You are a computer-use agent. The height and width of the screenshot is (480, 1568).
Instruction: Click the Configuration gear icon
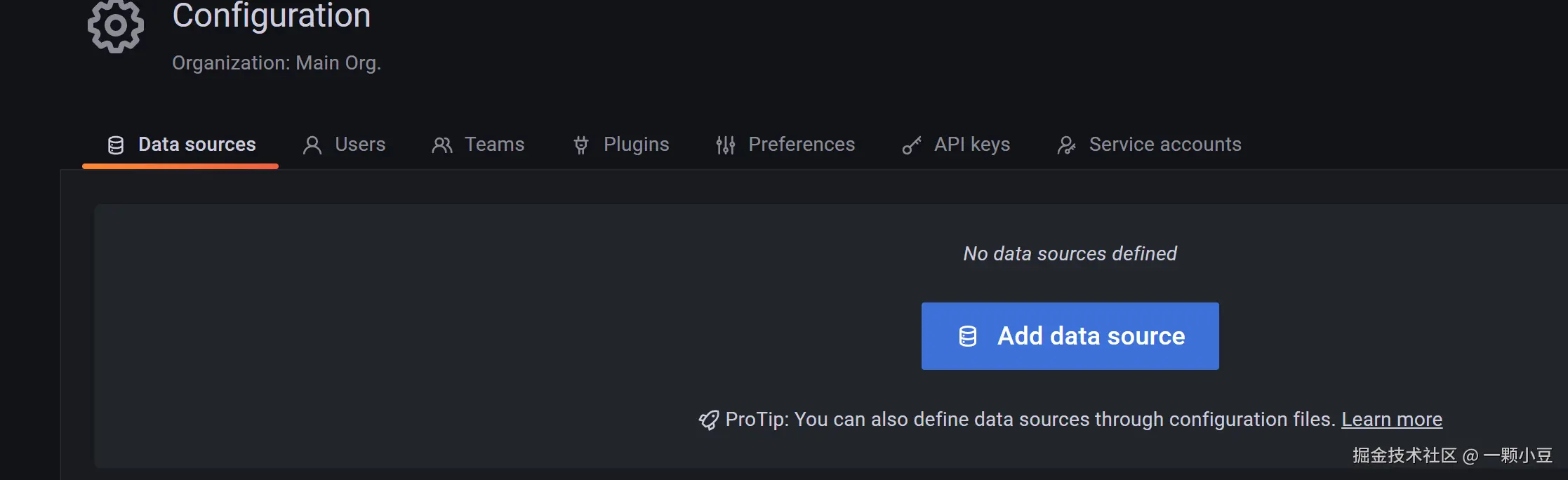point(116,26)
